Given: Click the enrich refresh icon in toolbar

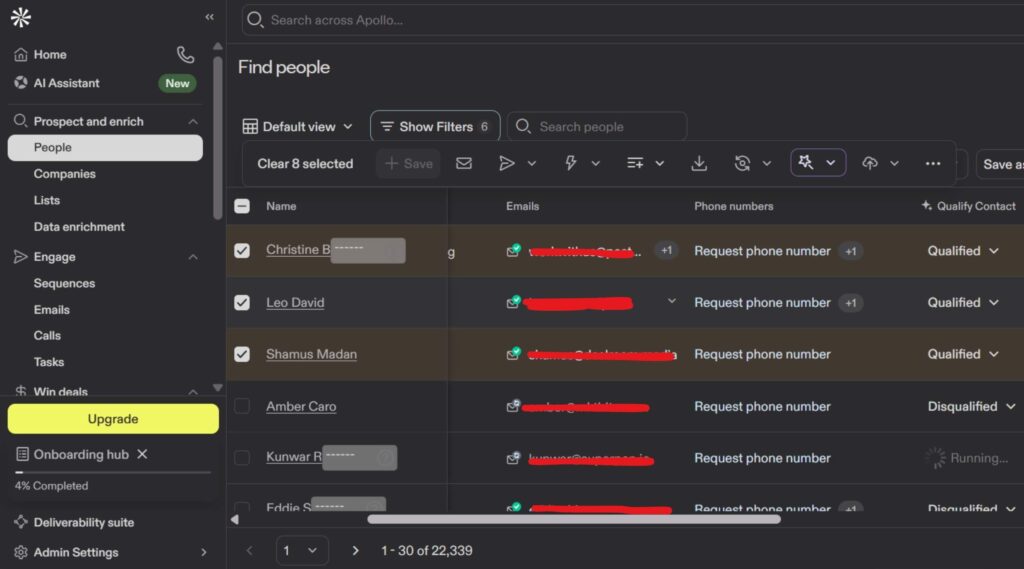Looking at the screenshot, I should coord(742,163).
